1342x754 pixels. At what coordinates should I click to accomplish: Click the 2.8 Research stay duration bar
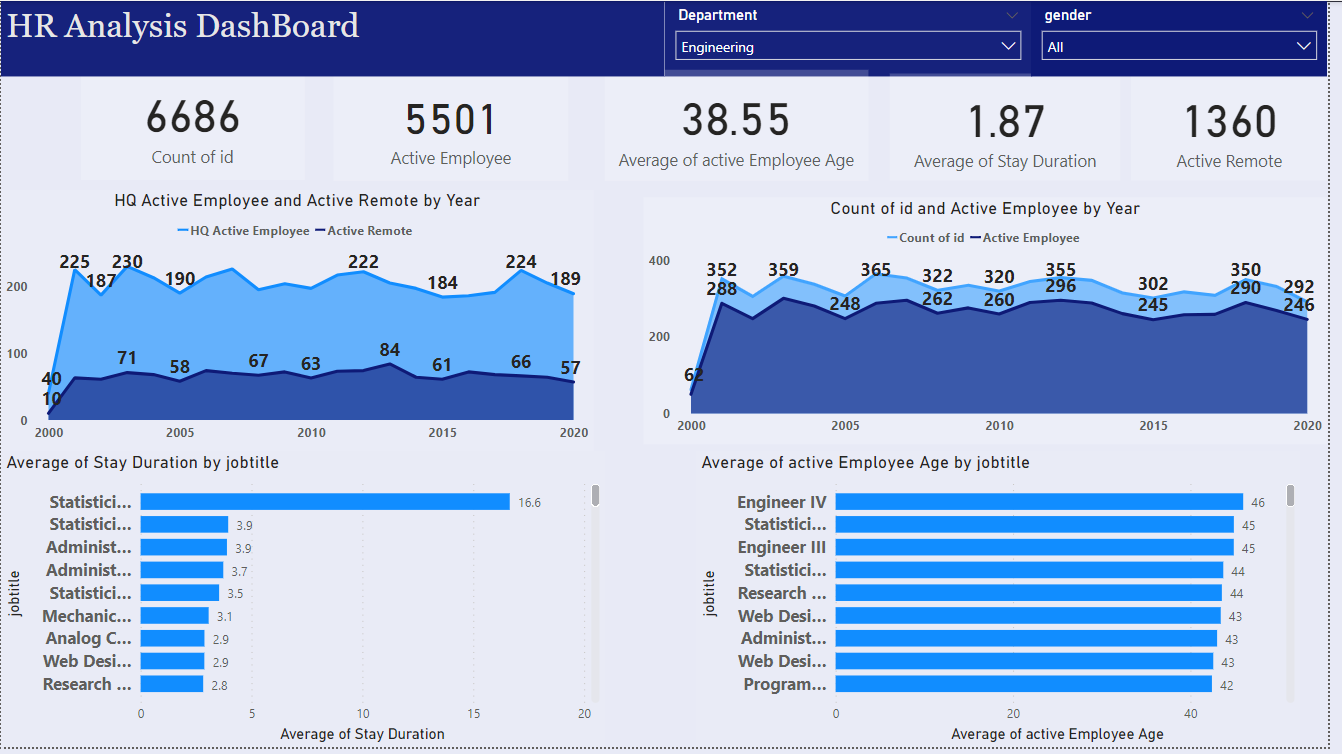point(171,684)
